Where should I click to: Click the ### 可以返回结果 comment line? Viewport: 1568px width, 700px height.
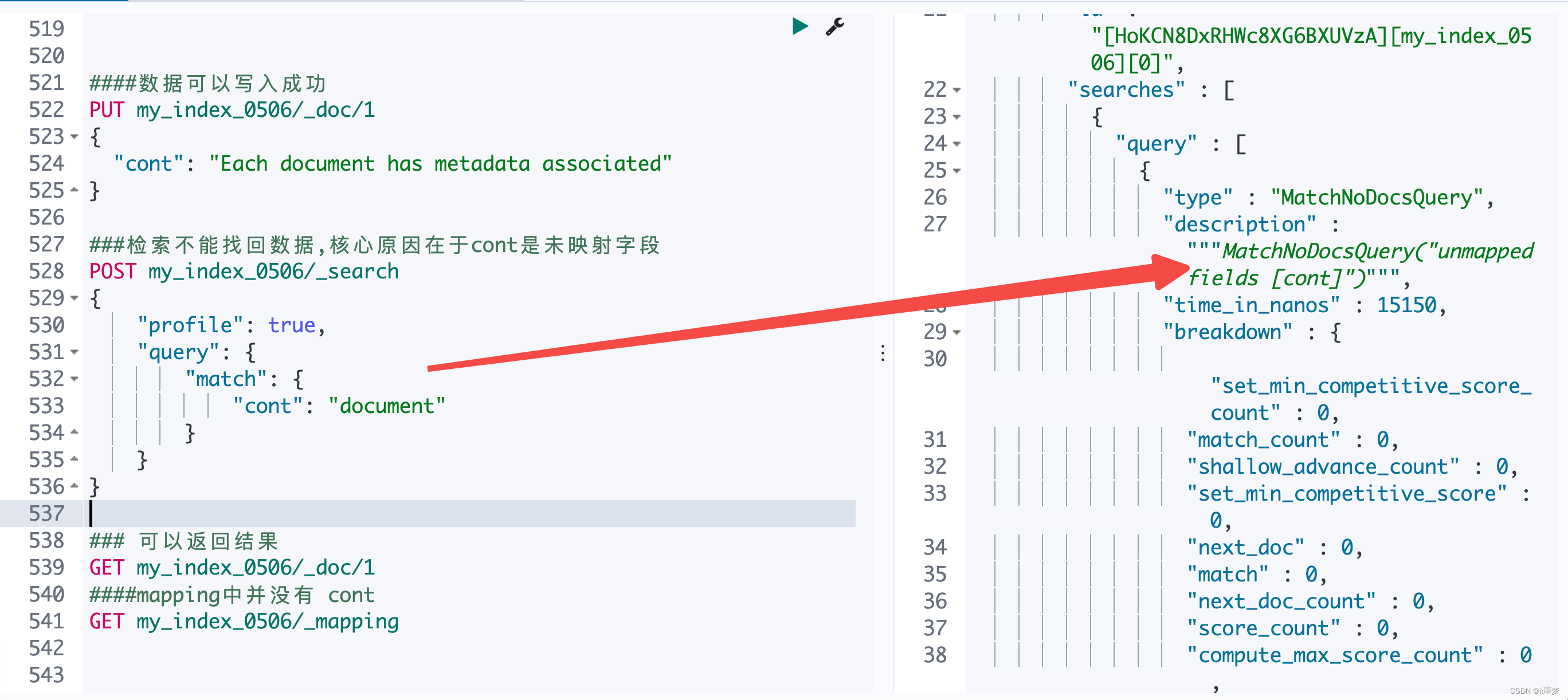click(184, 541)
